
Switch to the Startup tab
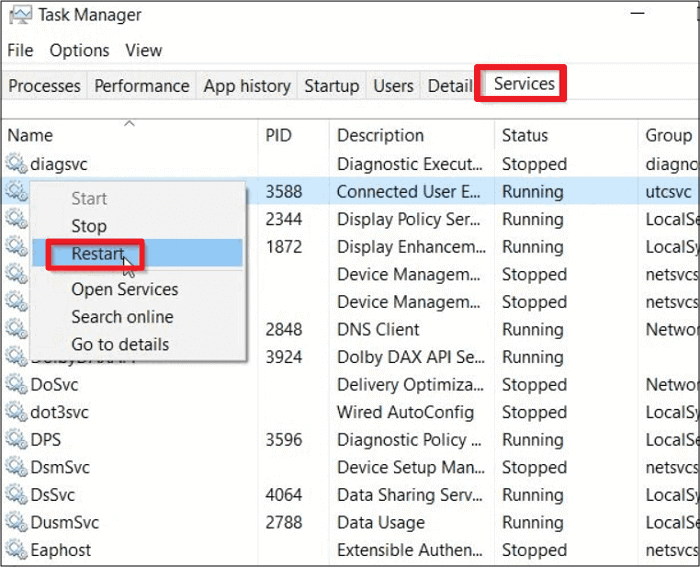tap(331, 86)
